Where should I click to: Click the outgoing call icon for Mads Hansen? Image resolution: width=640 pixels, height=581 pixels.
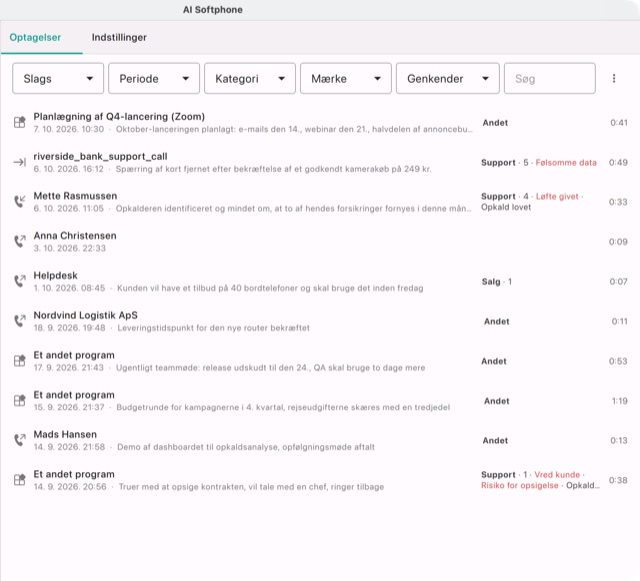[20, 440]
